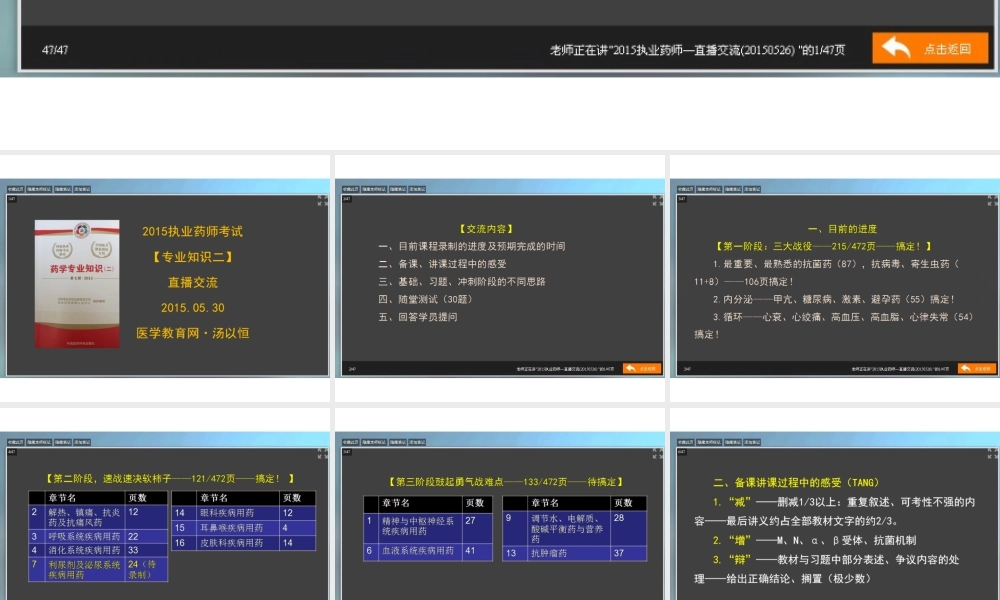Click fullscreen icon on the 第二阶段 slide thumbnail
Viewport: 1000px width, 600px height.
[322, 453]
